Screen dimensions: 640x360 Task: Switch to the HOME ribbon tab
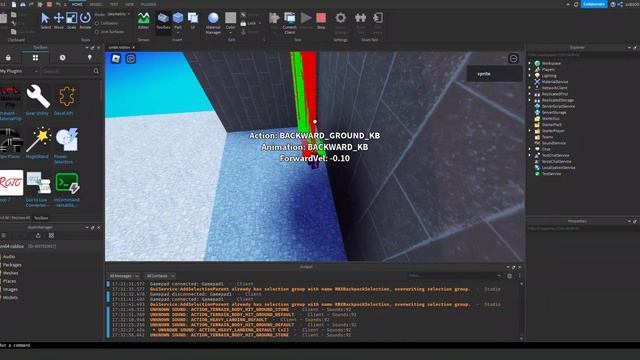coord(77,4)
